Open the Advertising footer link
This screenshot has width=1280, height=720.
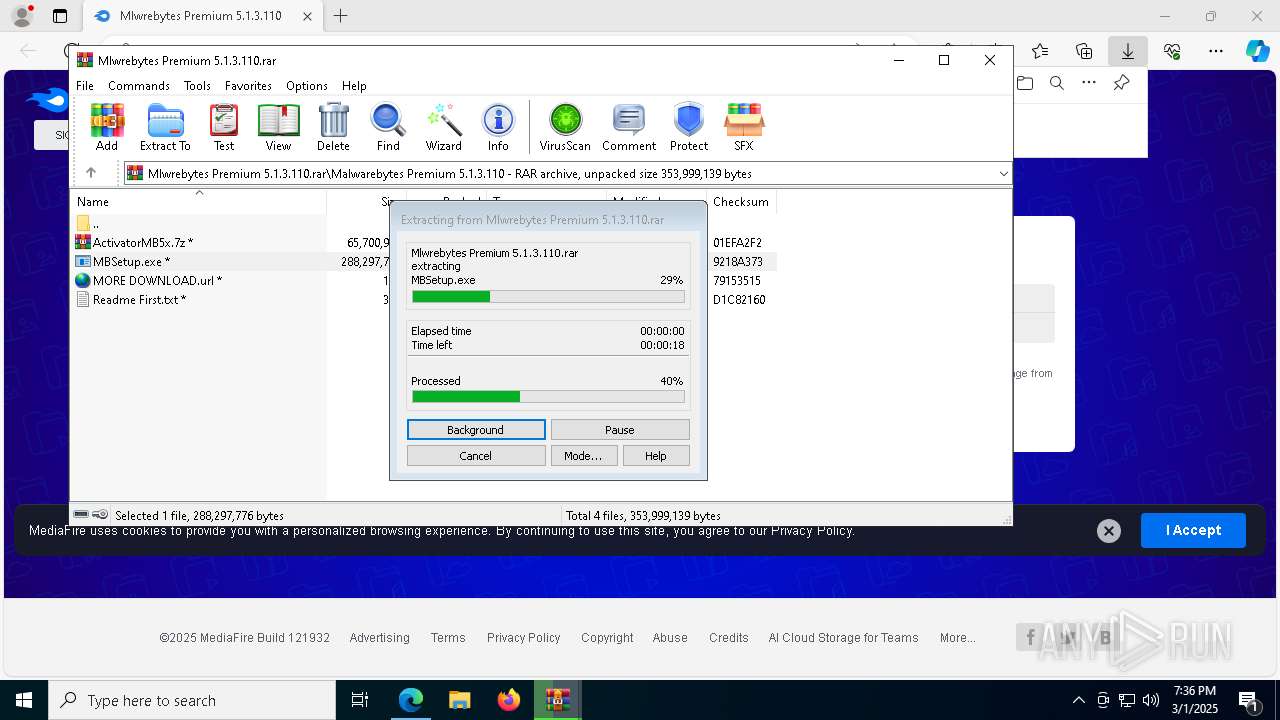click(379, 638)
